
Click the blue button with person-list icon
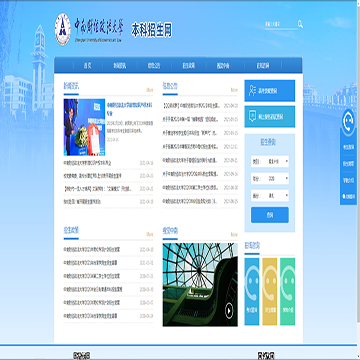point(270,91)
